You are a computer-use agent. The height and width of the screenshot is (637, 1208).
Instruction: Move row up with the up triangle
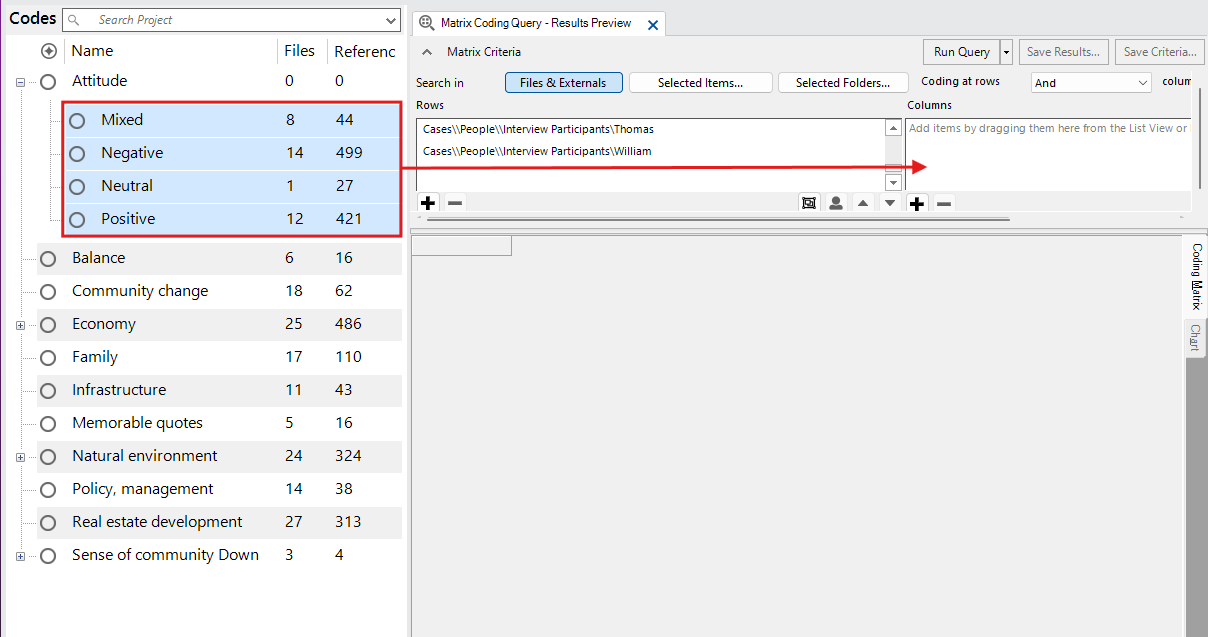863,203
